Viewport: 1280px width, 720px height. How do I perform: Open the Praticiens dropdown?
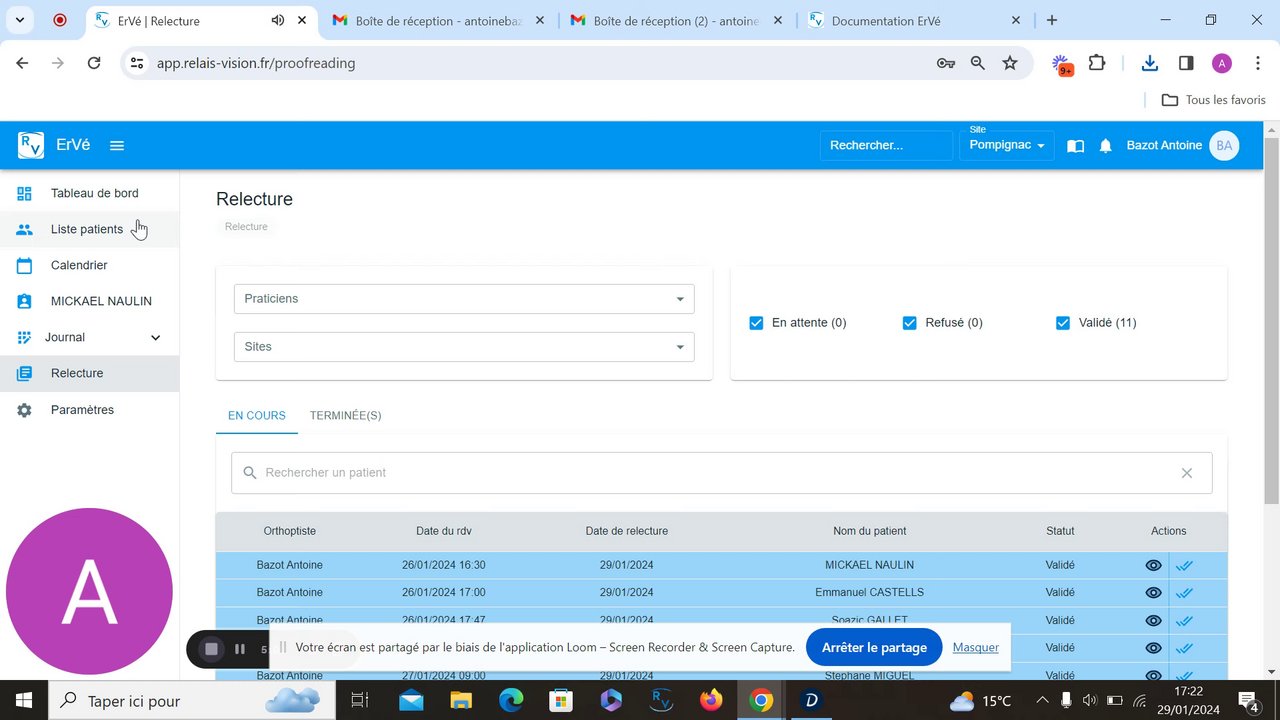tap(464, 299)
